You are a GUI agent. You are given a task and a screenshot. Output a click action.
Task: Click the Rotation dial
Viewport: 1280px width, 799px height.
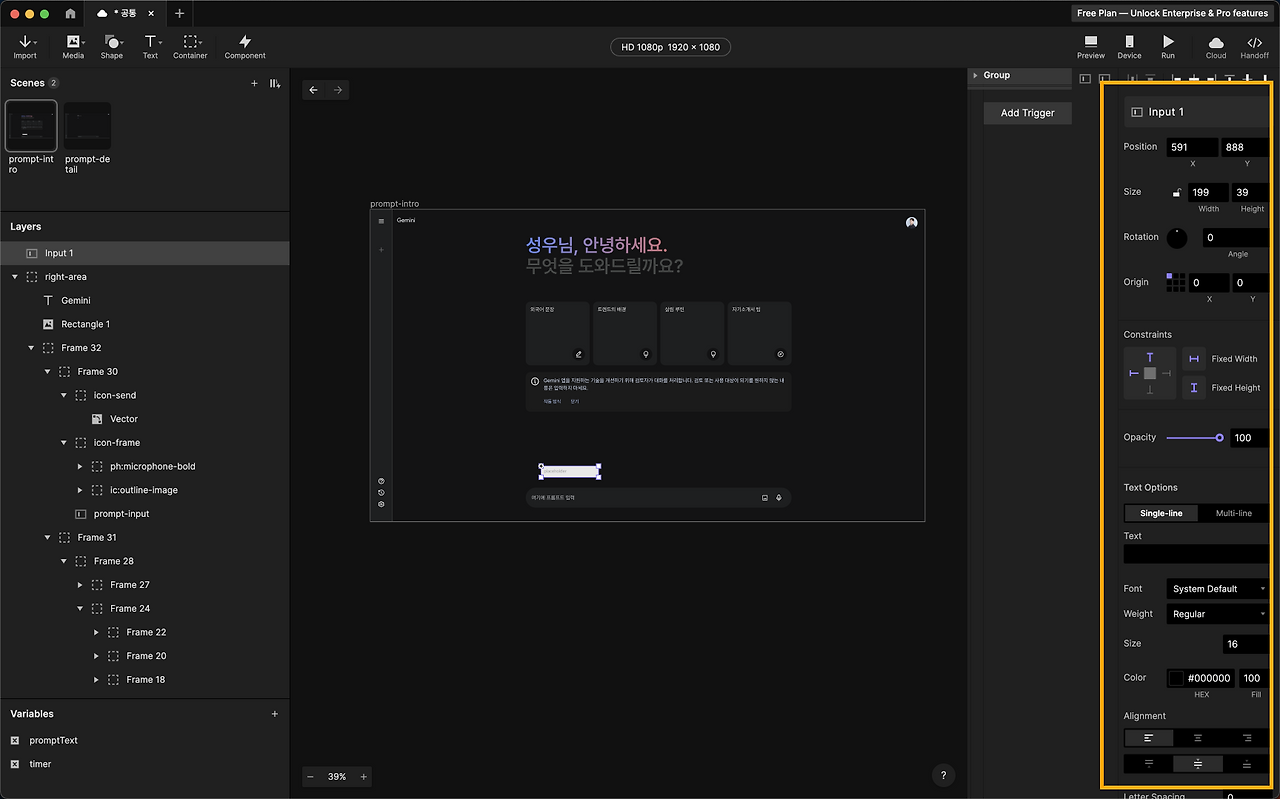point(1177,238)
